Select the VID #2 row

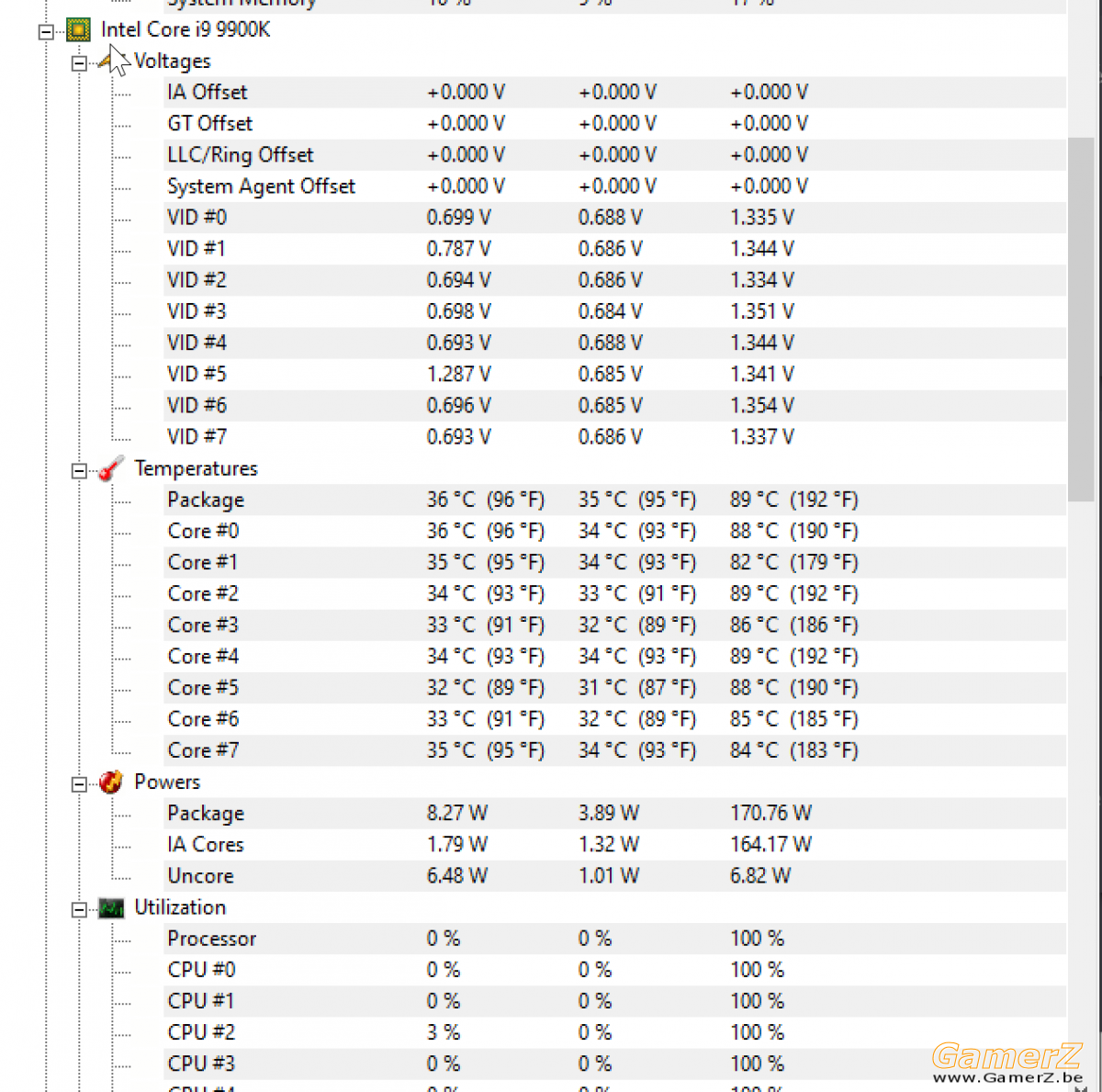[613, 279]
